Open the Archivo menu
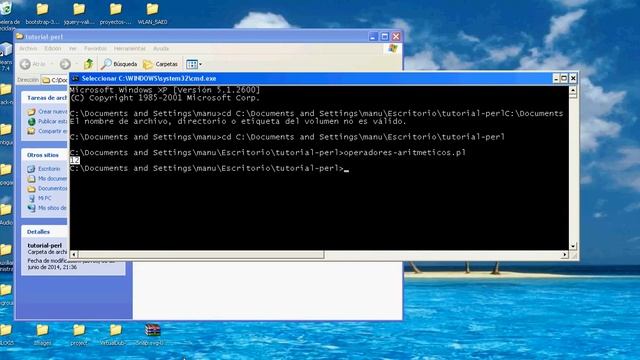The image size is (640, 360). point(28,48)
